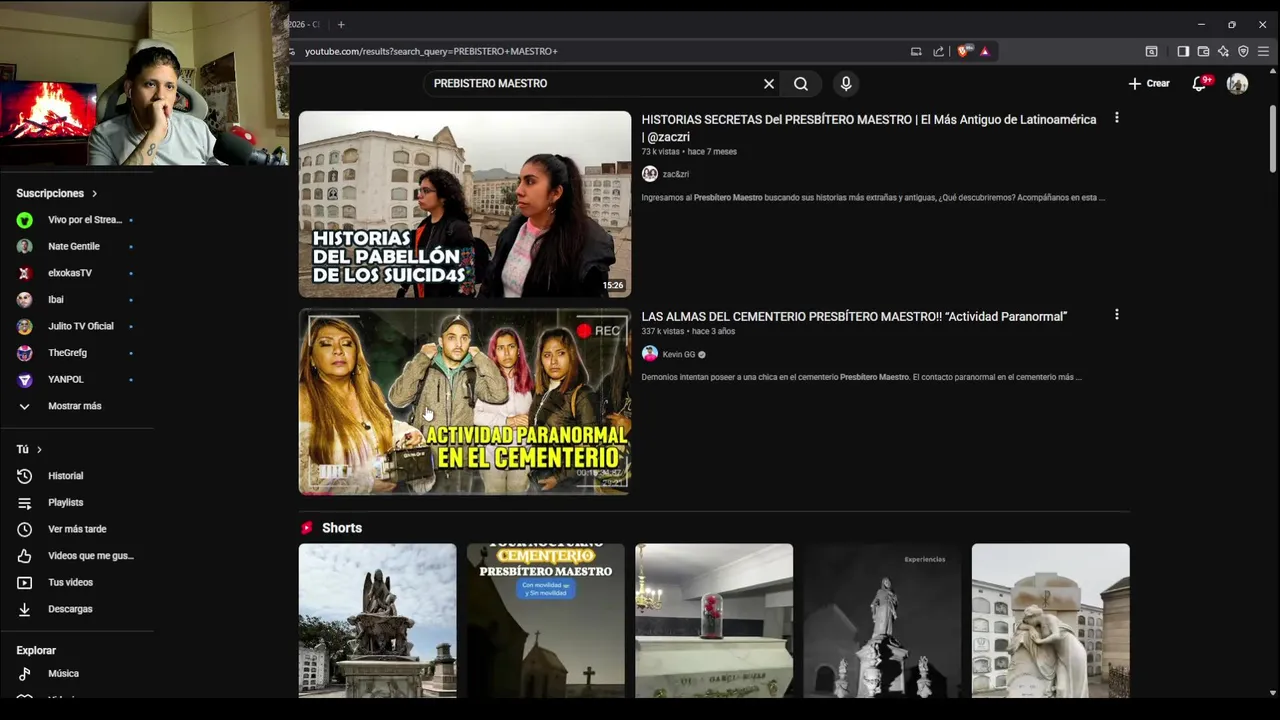This screenshot has height=720, width=1280.
Task: Open Brave Rewards triangle icon
Action: [985, 51]
